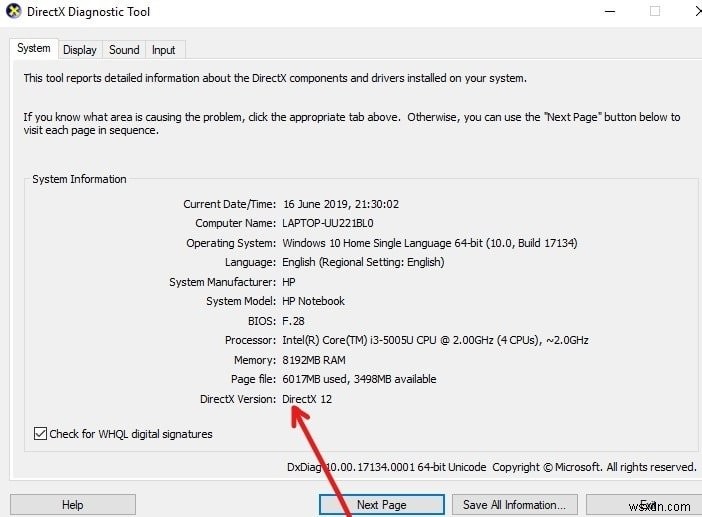Click the DxDiag version copyright text

point(492,467)
